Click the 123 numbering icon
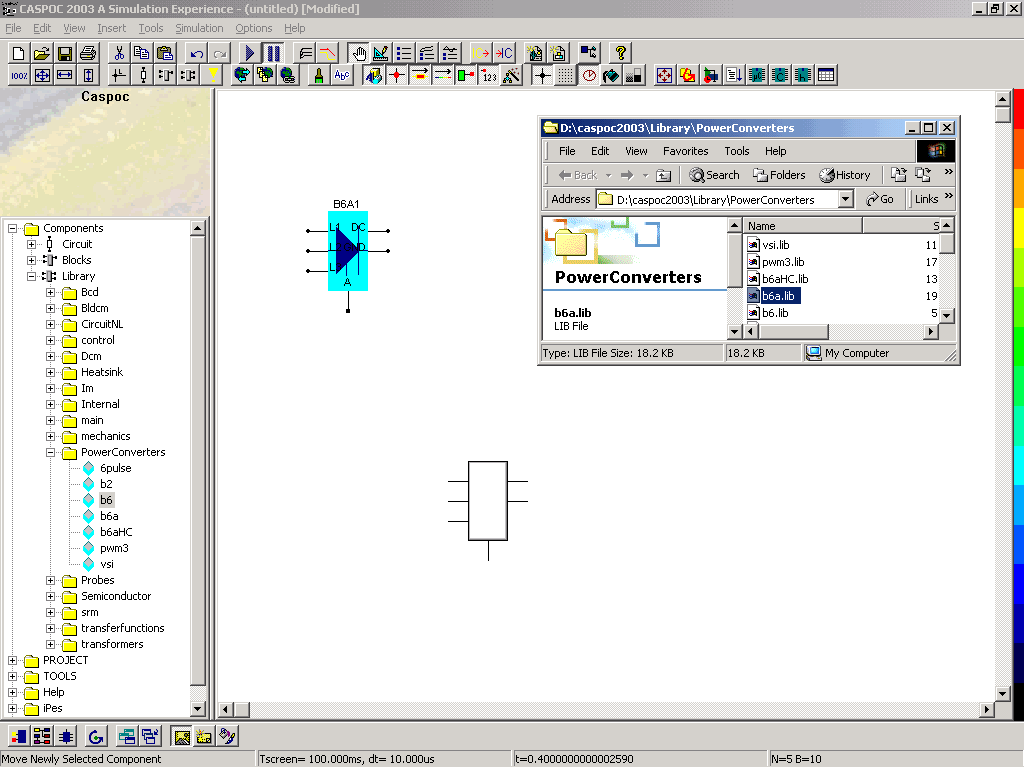Image resolution: width=1024 pixels, height=768 pixels. pos(489,76)
